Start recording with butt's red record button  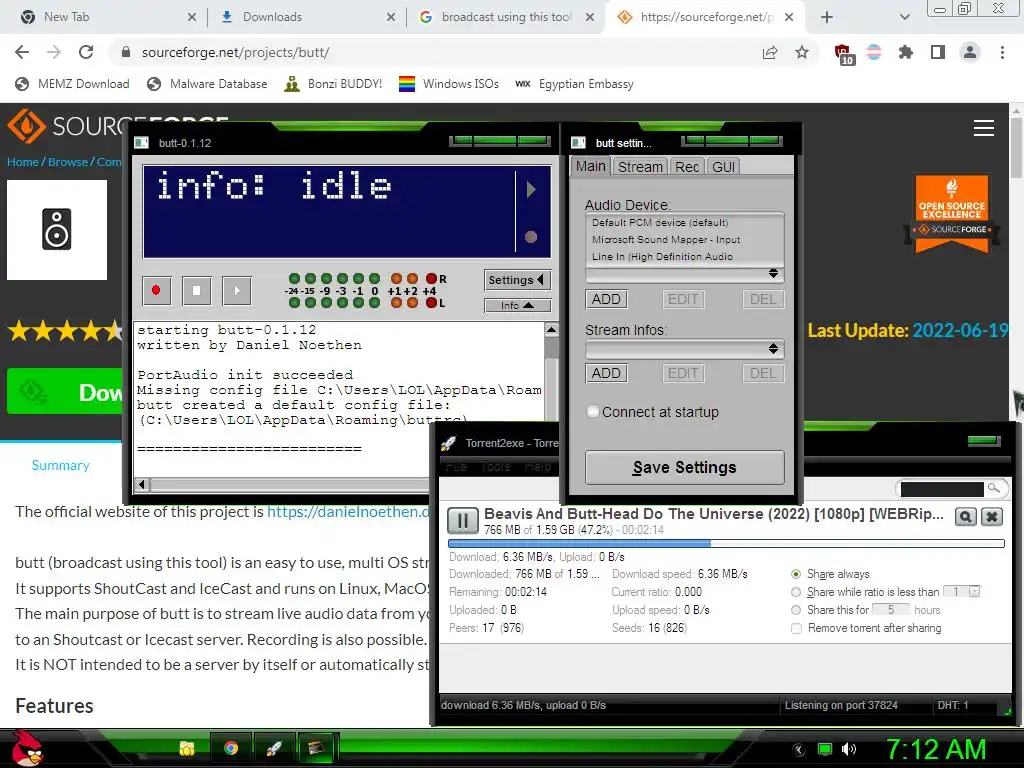point(156,291)
